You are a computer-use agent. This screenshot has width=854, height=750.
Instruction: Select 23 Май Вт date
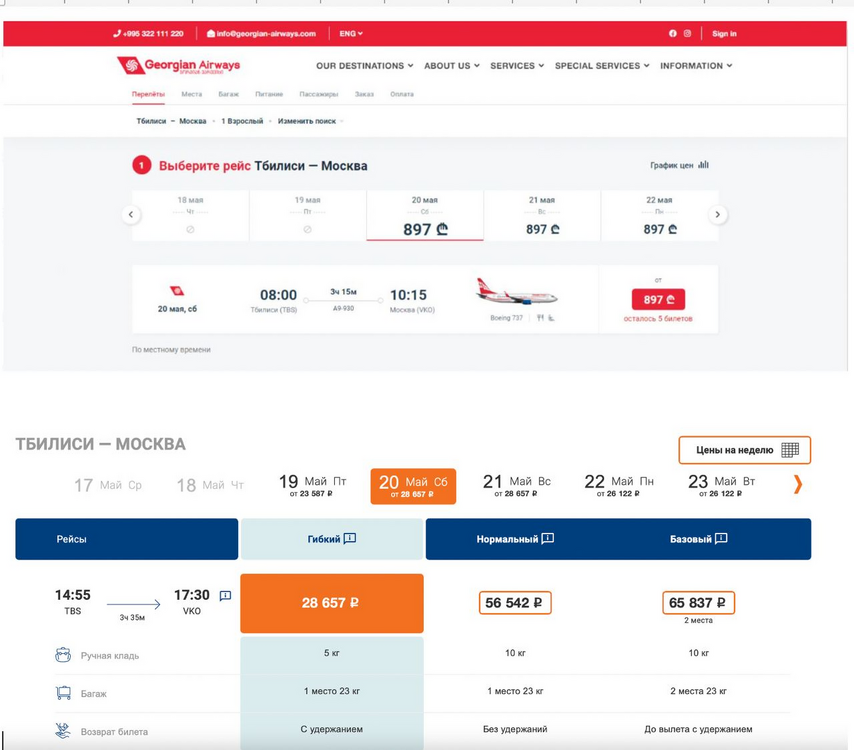tap(721, 486)
